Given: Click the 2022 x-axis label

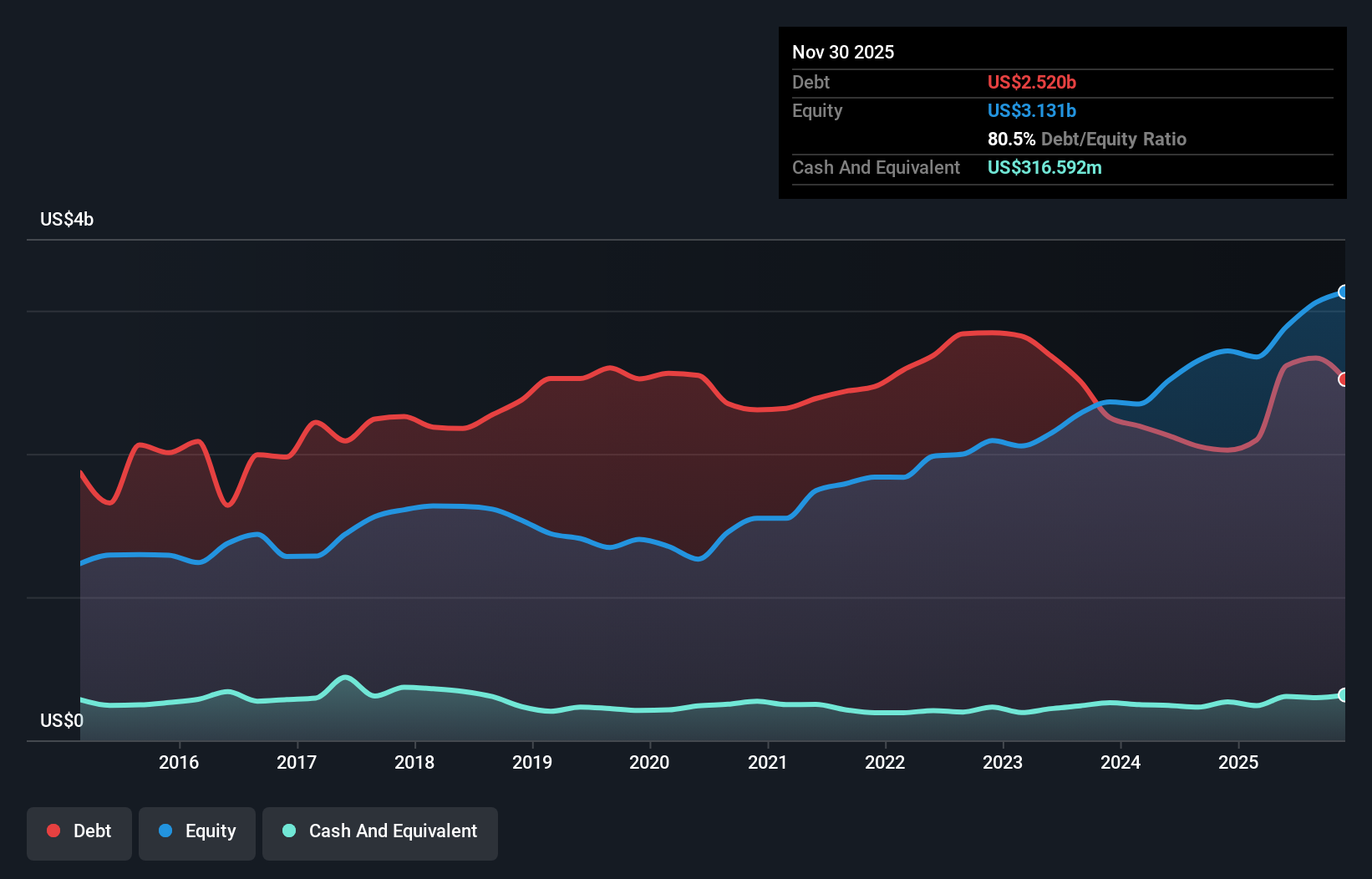Looking at the screenshot, I should (885, 762).
